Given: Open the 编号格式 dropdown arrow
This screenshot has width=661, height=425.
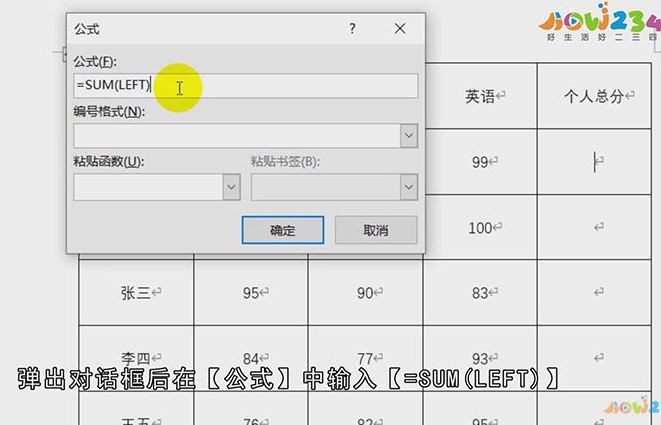Looking at the screenshot, I should pos(408,136).
